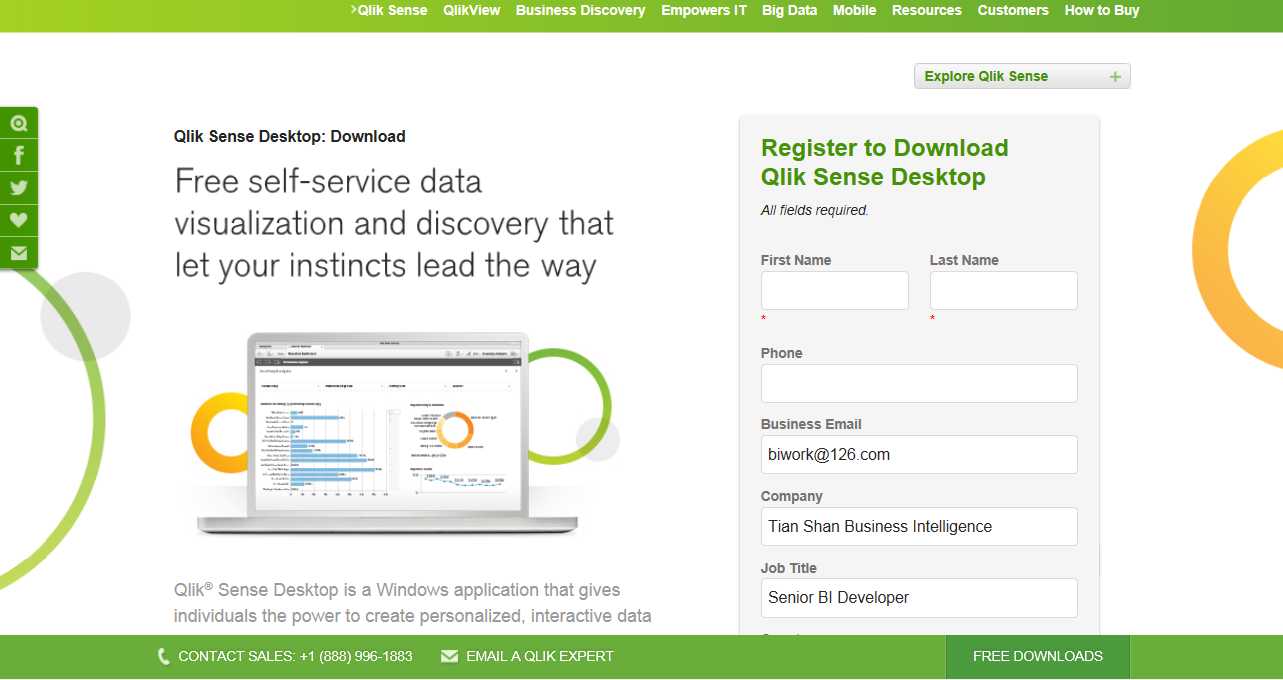
Task: Click the plus icon on Explore Qlik Sense
Action: [1115, 77]
